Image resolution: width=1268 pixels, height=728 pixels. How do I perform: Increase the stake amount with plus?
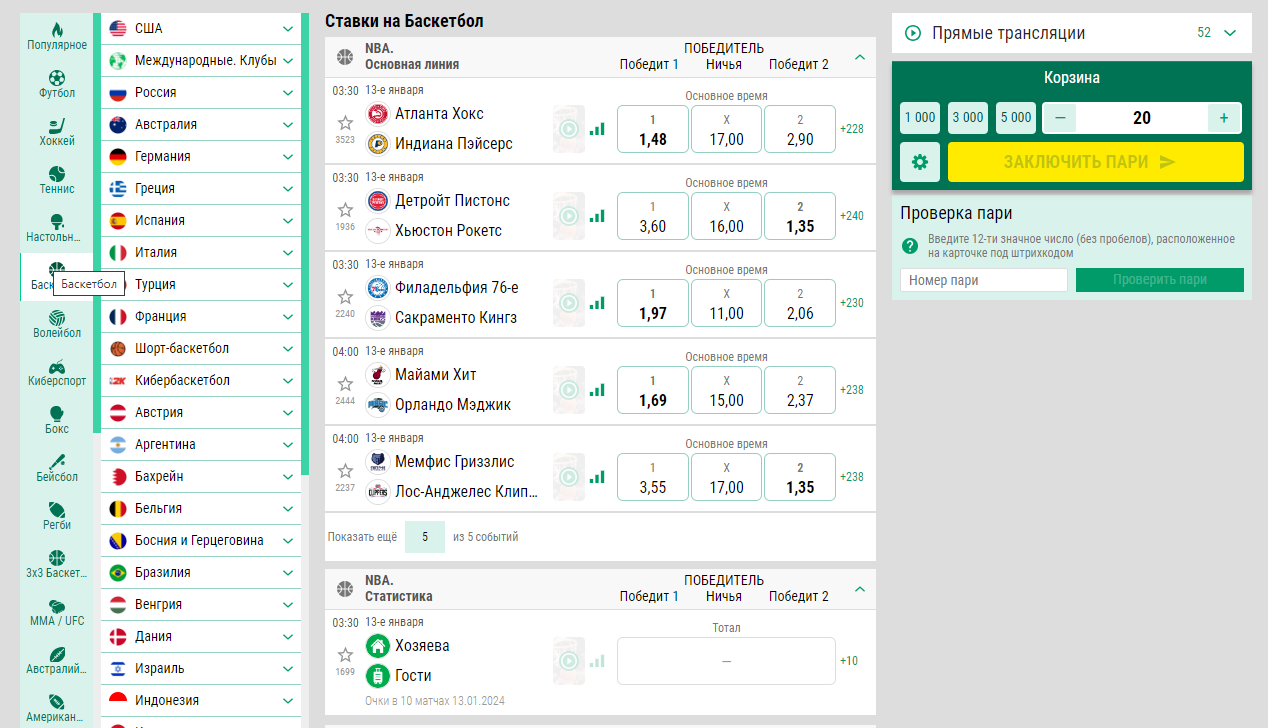click(x=1224, y=118)
